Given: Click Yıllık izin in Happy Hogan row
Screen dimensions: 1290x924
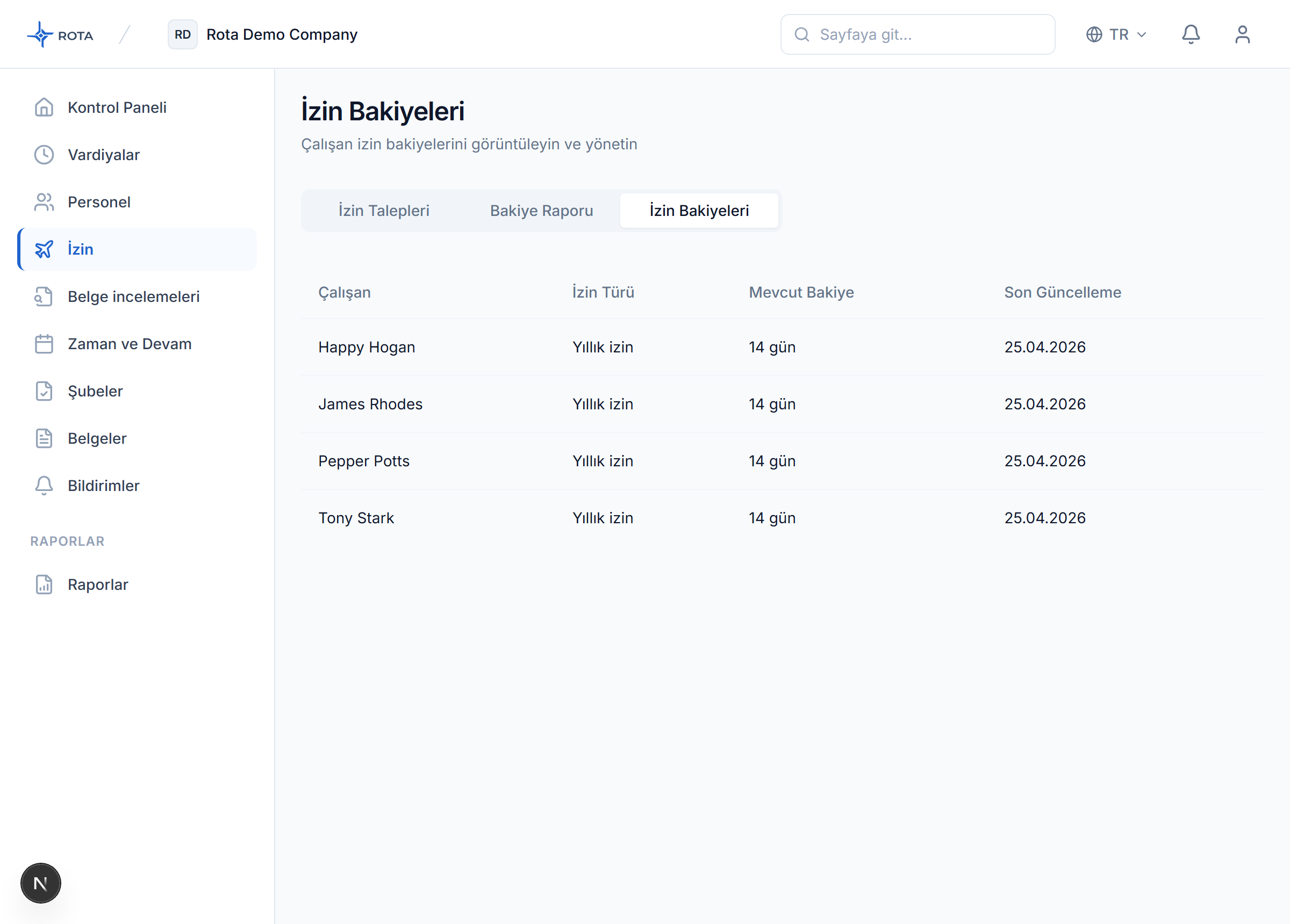Looking at the screenshot, I should pos(603,348).
